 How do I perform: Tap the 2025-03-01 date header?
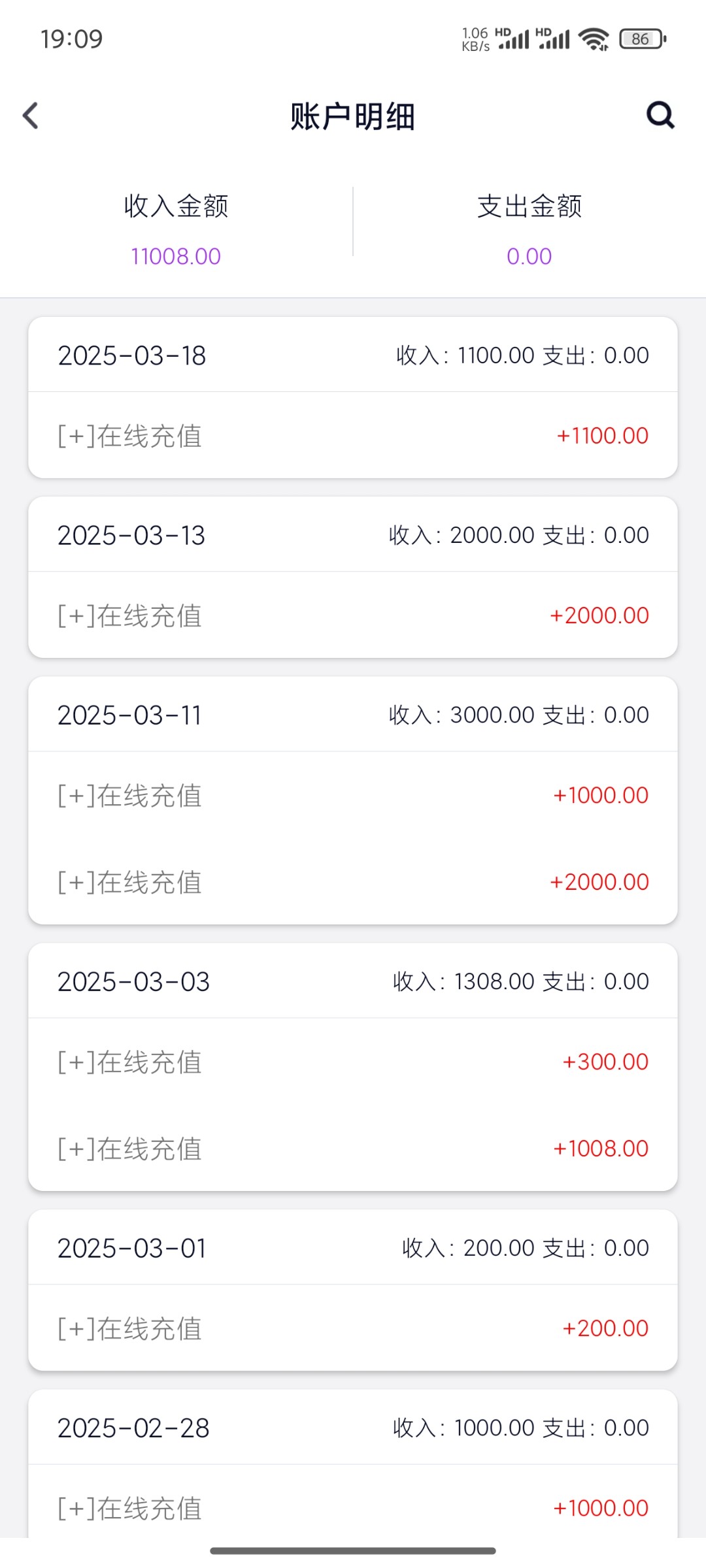pos(132,1248)
